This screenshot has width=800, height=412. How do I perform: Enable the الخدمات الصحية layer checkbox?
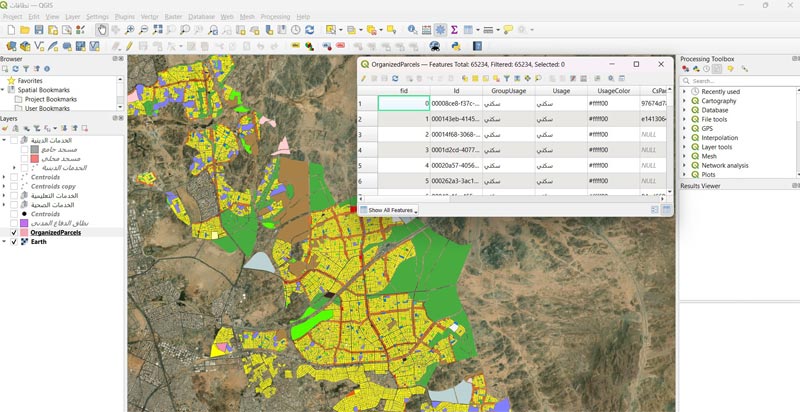(14, 205)
